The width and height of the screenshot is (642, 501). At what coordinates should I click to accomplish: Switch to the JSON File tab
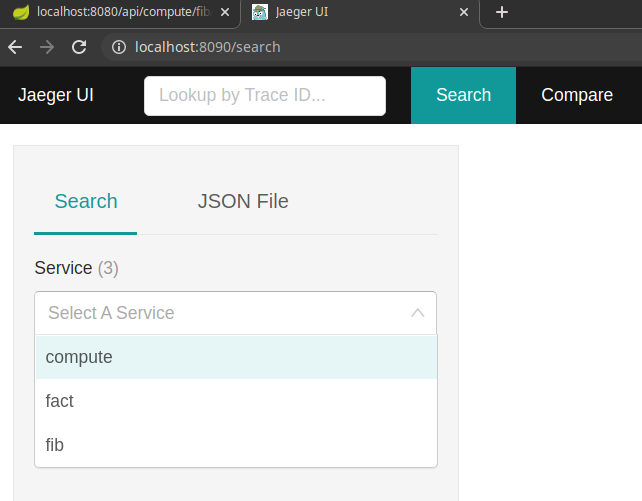[243, 201]
